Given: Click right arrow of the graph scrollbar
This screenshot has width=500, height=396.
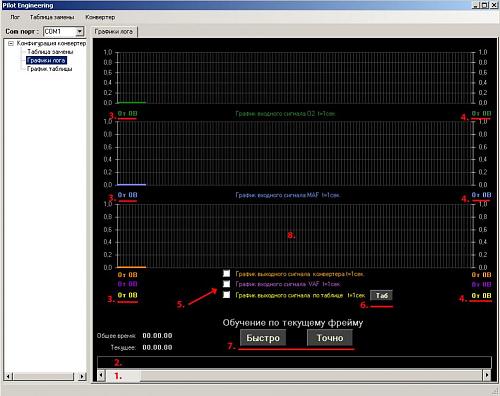Looking at the screenshot, I should (487, 376).
